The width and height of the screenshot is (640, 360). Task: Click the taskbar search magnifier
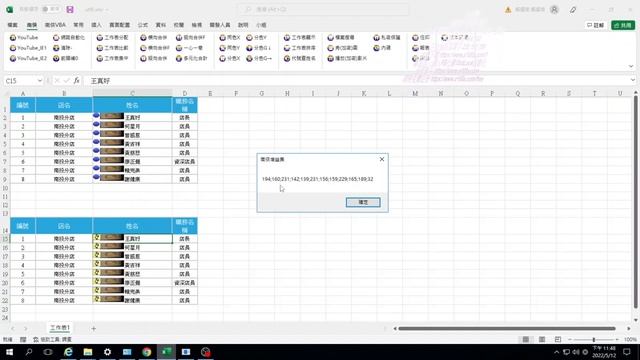pos(29,352)
